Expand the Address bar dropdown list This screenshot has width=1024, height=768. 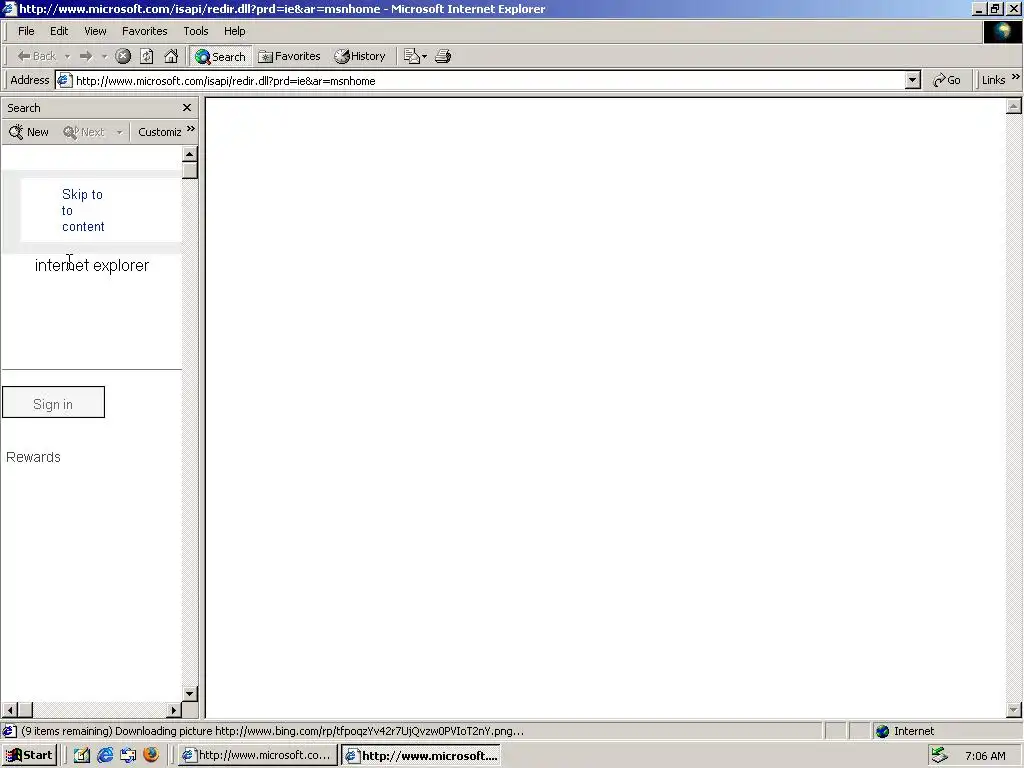pyautogui.click(x=913, y=80)
